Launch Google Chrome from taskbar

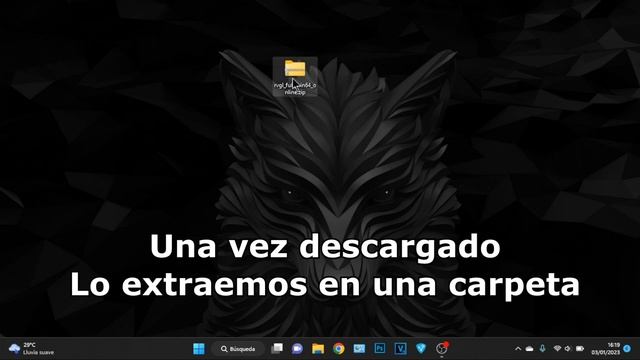338,349
